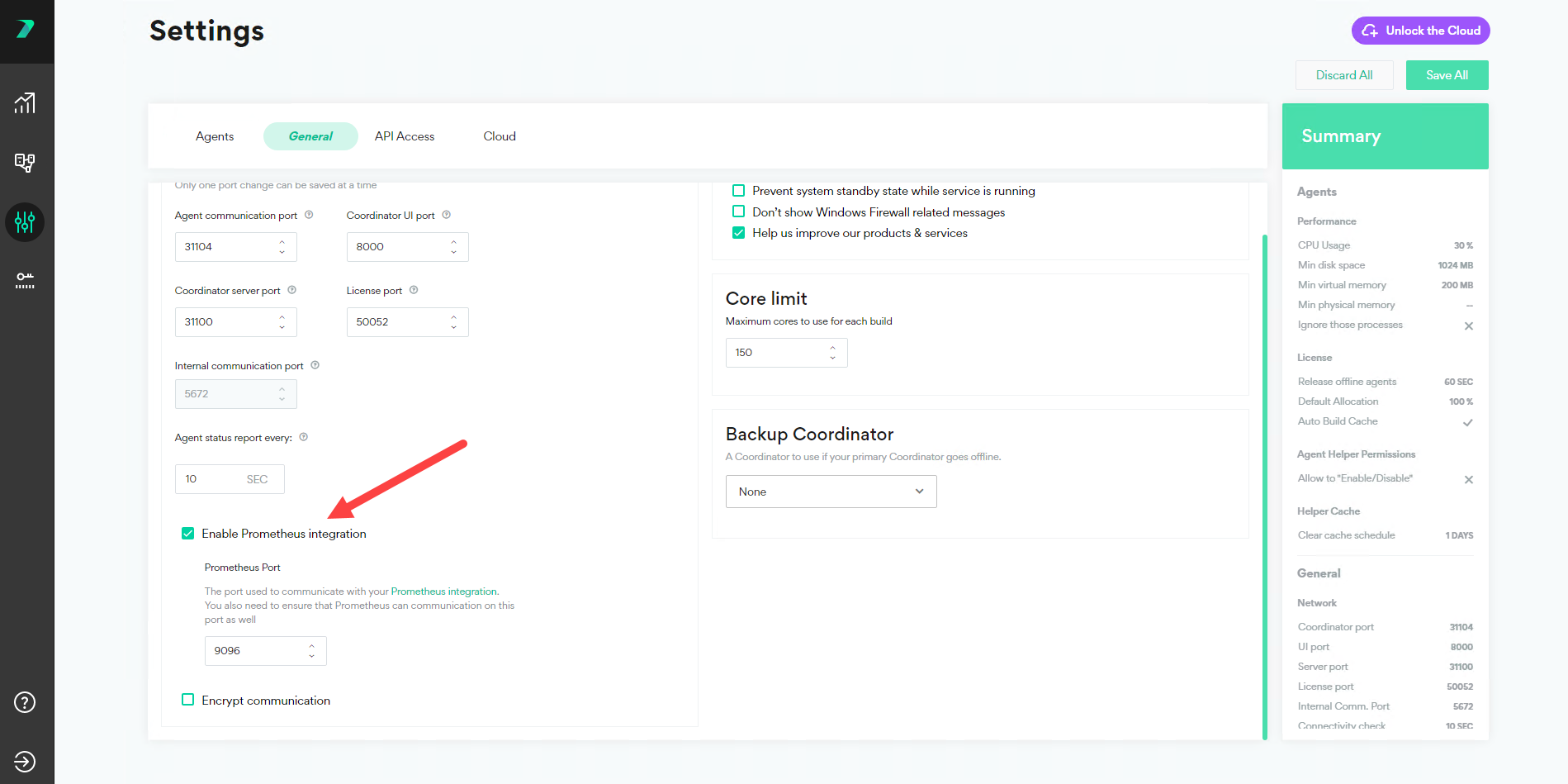This screenshot has height=784, width=1568.
Task: Click the Save All button
Action: pos(1447,75)
